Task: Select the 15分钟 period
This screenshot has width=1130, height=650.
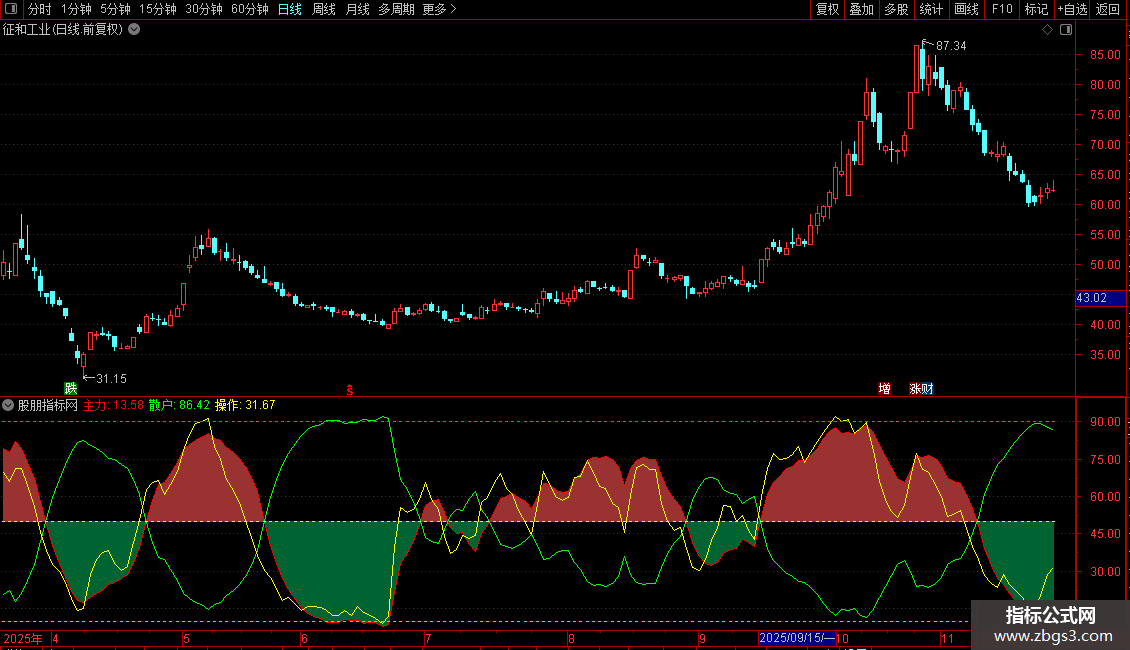Action: point(158,9)
